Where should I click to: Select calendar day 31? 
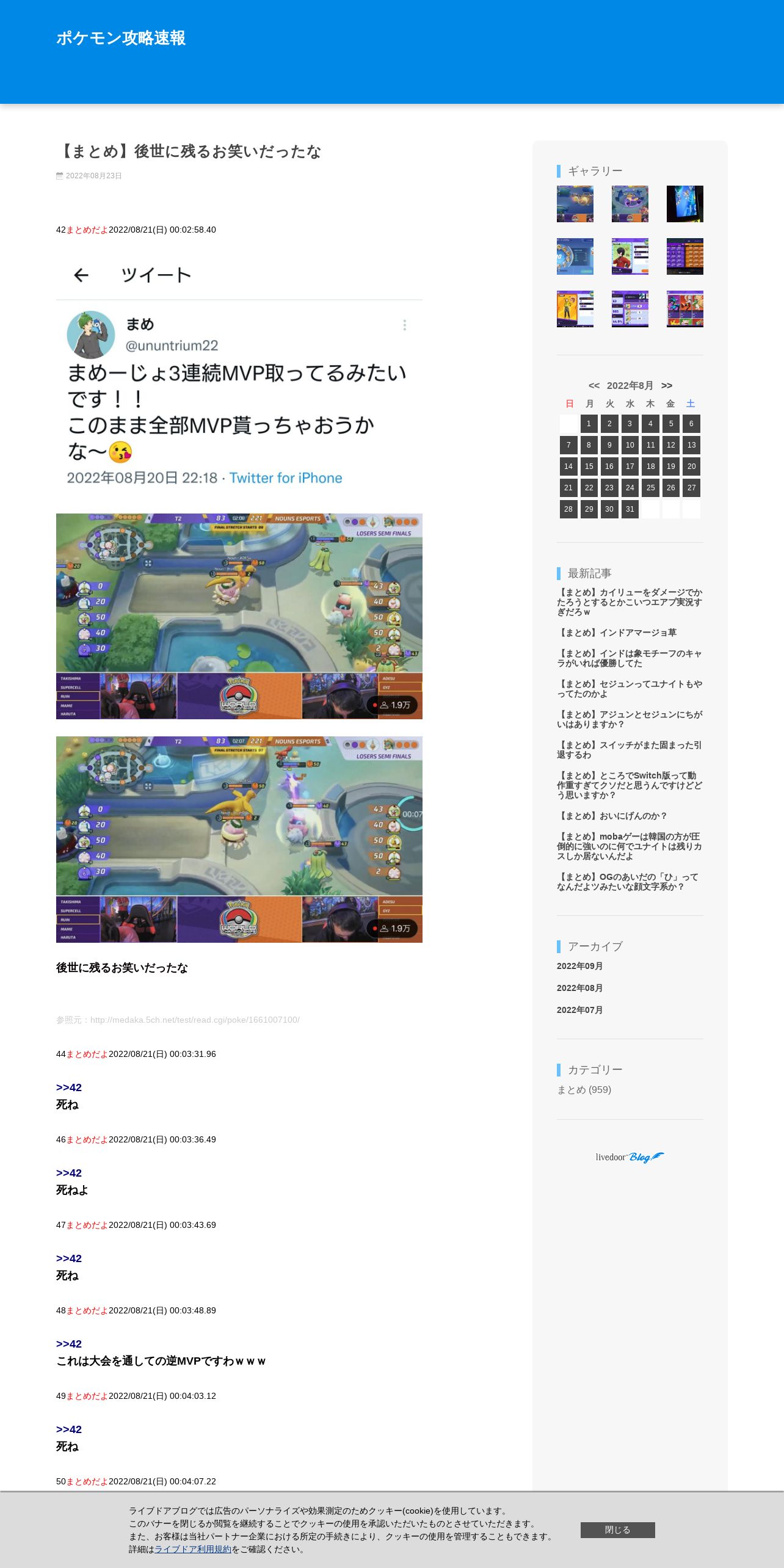tap(630, 509)
